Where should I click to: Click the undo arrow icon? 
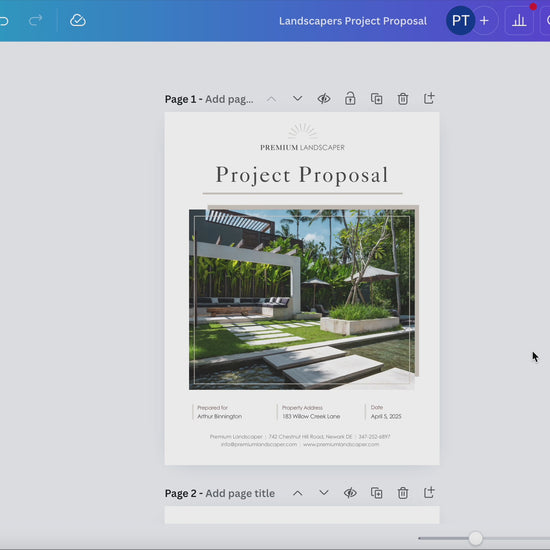(x=4, y=21)
